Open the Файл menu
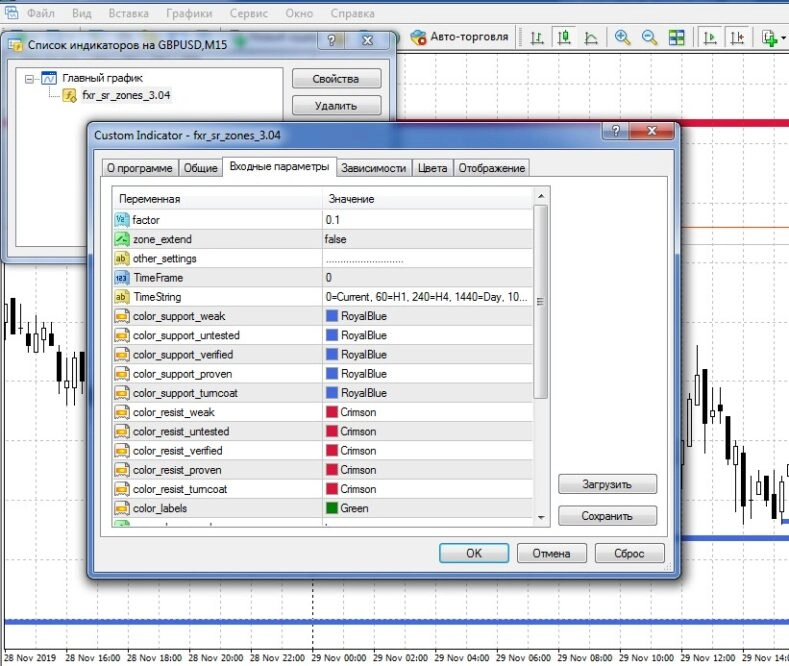 [40, 13]
